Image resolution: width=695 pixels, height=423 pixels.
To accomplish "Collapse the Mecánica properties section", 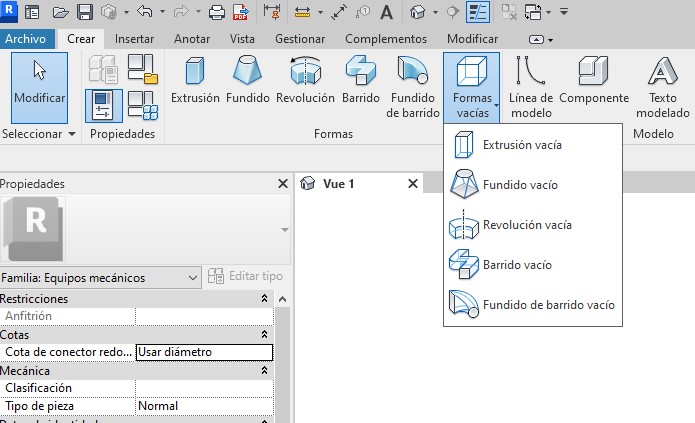I will pyautogui.click(x=264, y=371).
